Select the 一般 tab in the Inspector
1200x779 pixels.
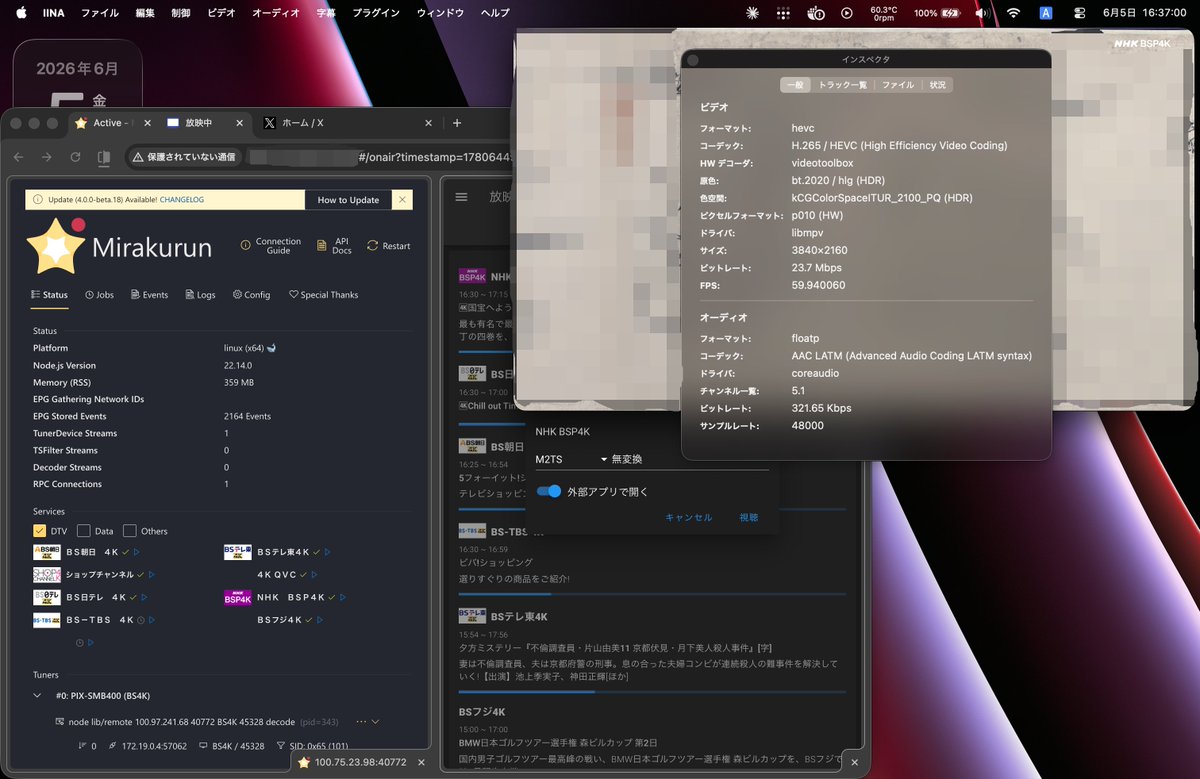point(796,85)
